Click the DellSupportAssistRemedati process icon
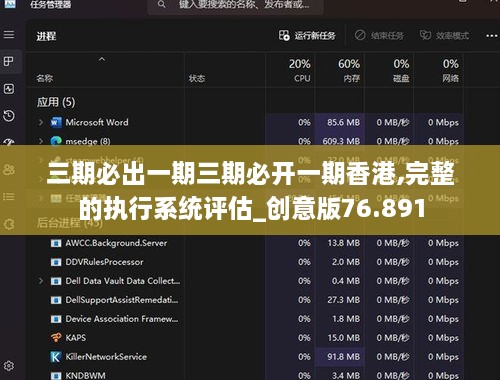This screenshot has height=380, width=500. (56, 300)
